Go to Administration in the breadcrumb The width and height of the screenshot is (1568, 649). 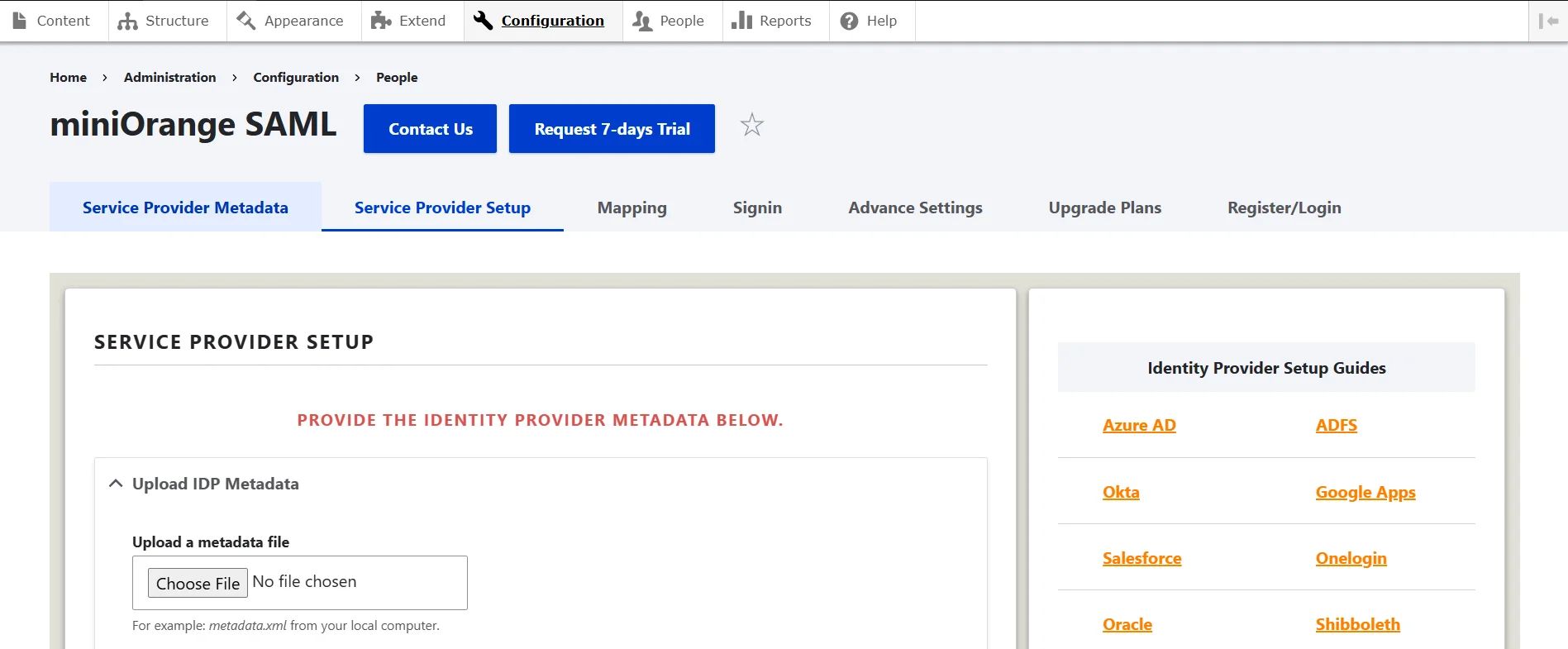169,77
